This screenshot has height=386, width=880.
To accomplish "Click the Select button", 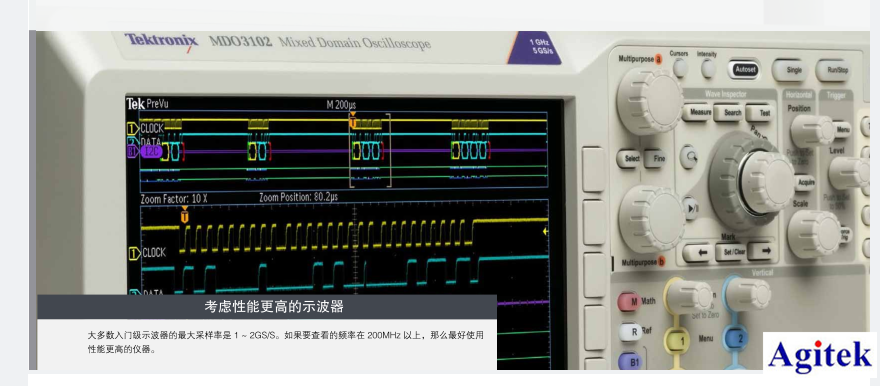I will [630, 158].
